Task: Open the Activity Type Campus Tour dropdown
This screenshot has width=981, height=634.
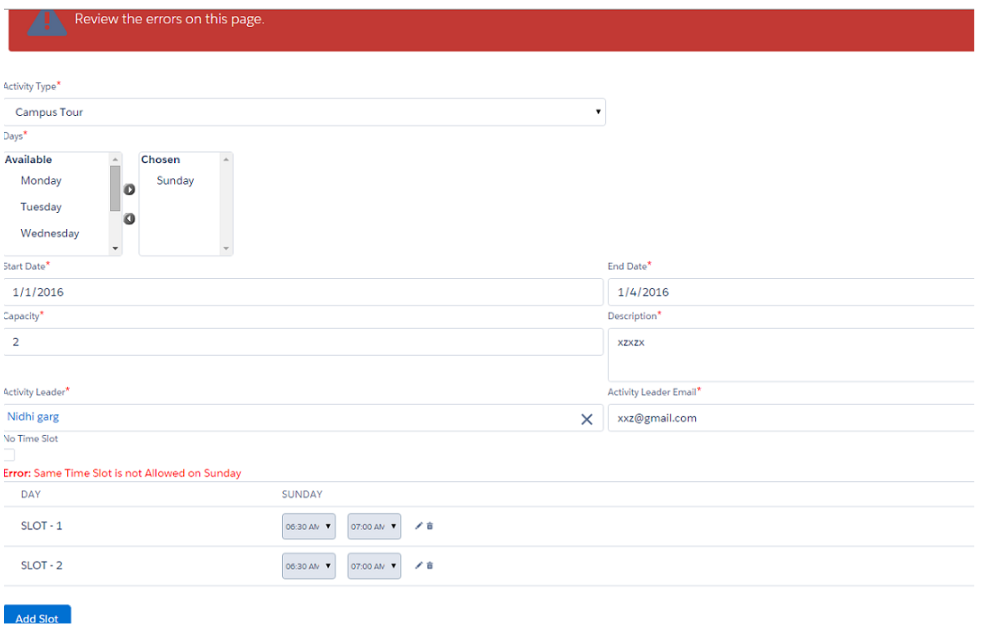Action: click(304, 112)
